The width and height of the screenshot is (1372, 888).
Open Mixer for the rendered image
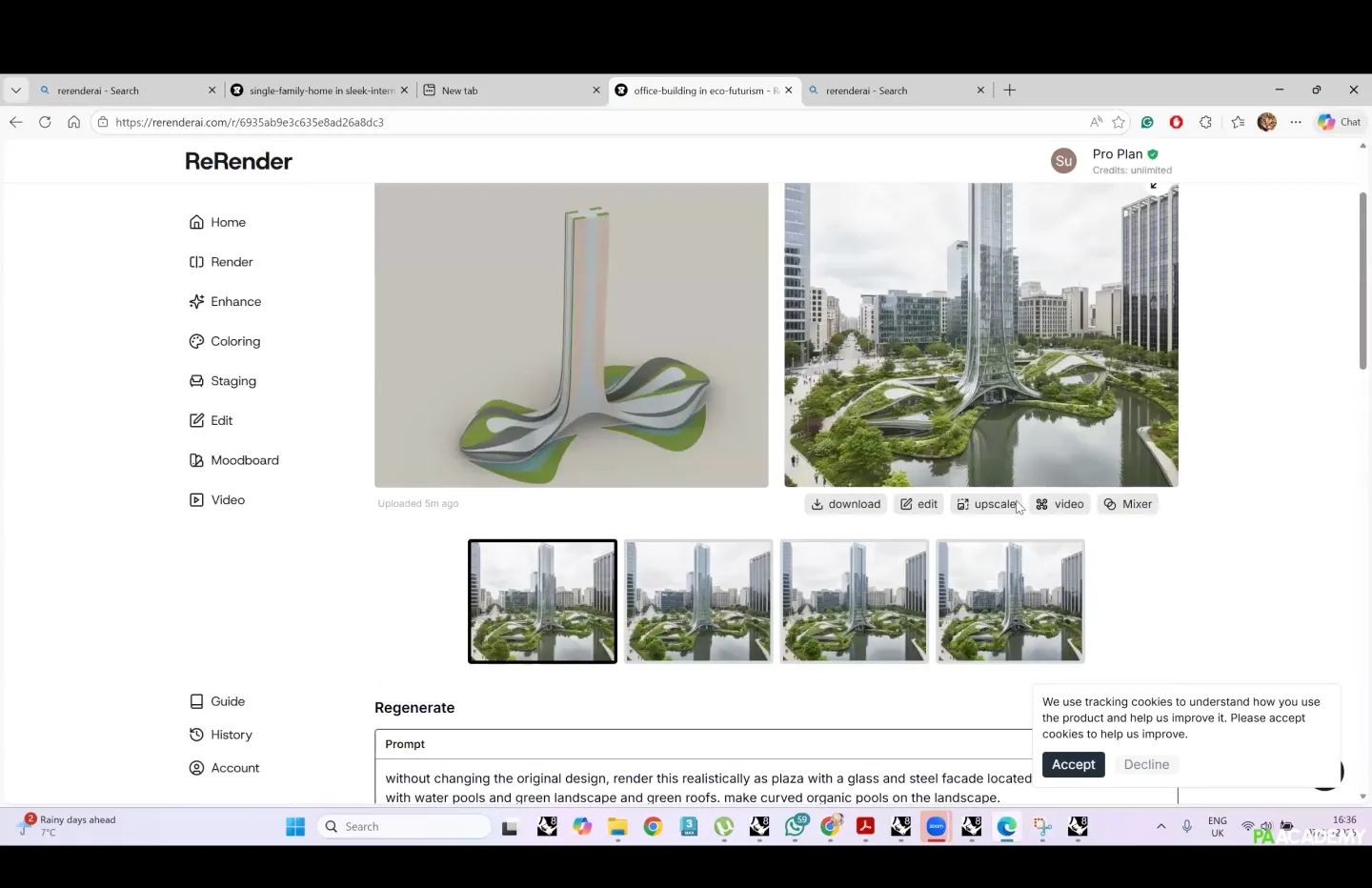[1127, 505]
